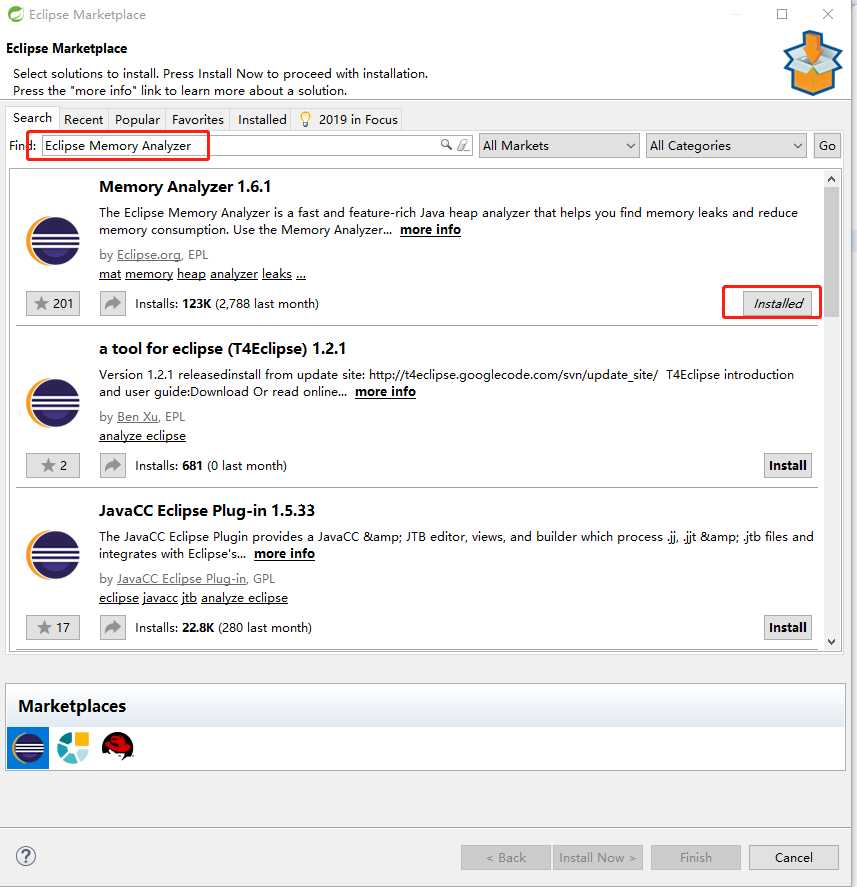Click the results list scrollbar thumb
The height and width of the screenshot is (887, 857).
point(831,252)
